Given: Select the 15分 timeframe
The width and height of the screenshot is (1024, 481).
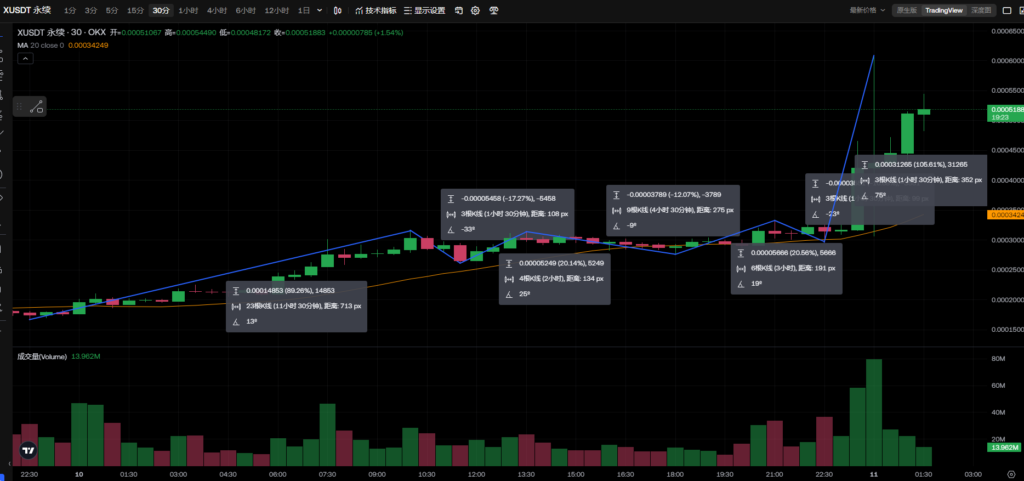Looking at the screenshot, I should point(135,10).
